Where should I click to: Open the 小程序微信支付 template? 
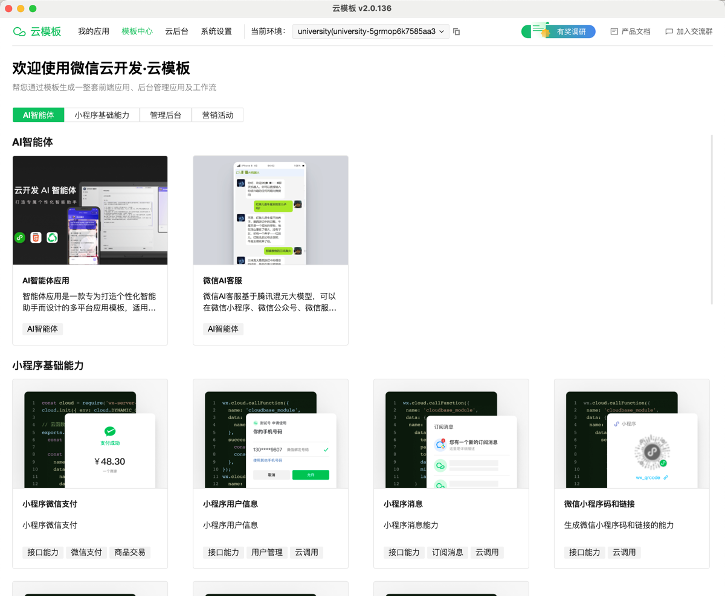[90, 474]
